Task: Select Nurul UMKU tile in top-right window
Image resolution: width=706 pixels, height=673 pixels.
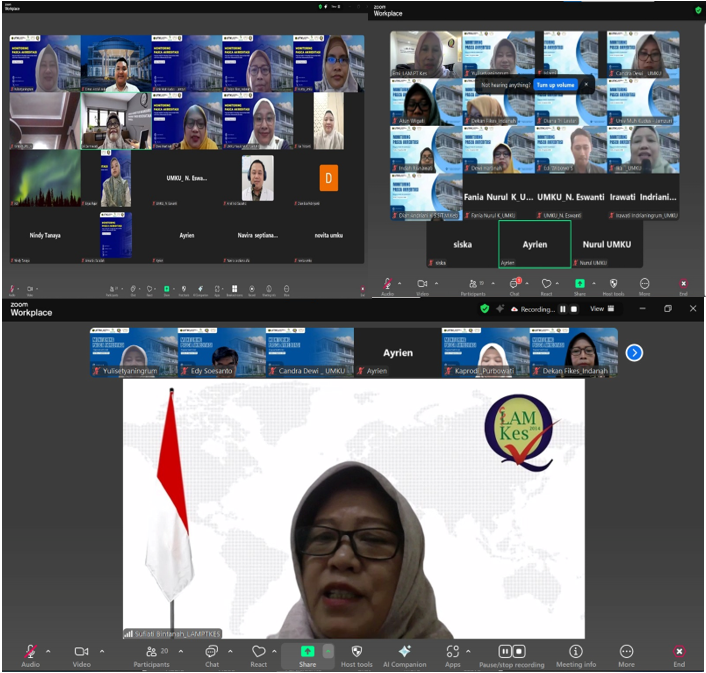Action: coord(607,244)
